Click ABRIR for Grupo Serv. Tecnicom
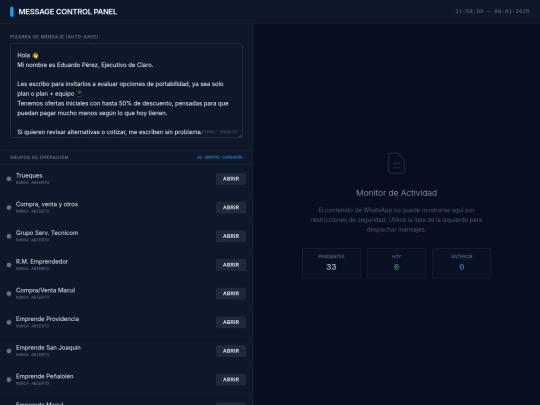 pyautogui.click(x=231, y=236)
